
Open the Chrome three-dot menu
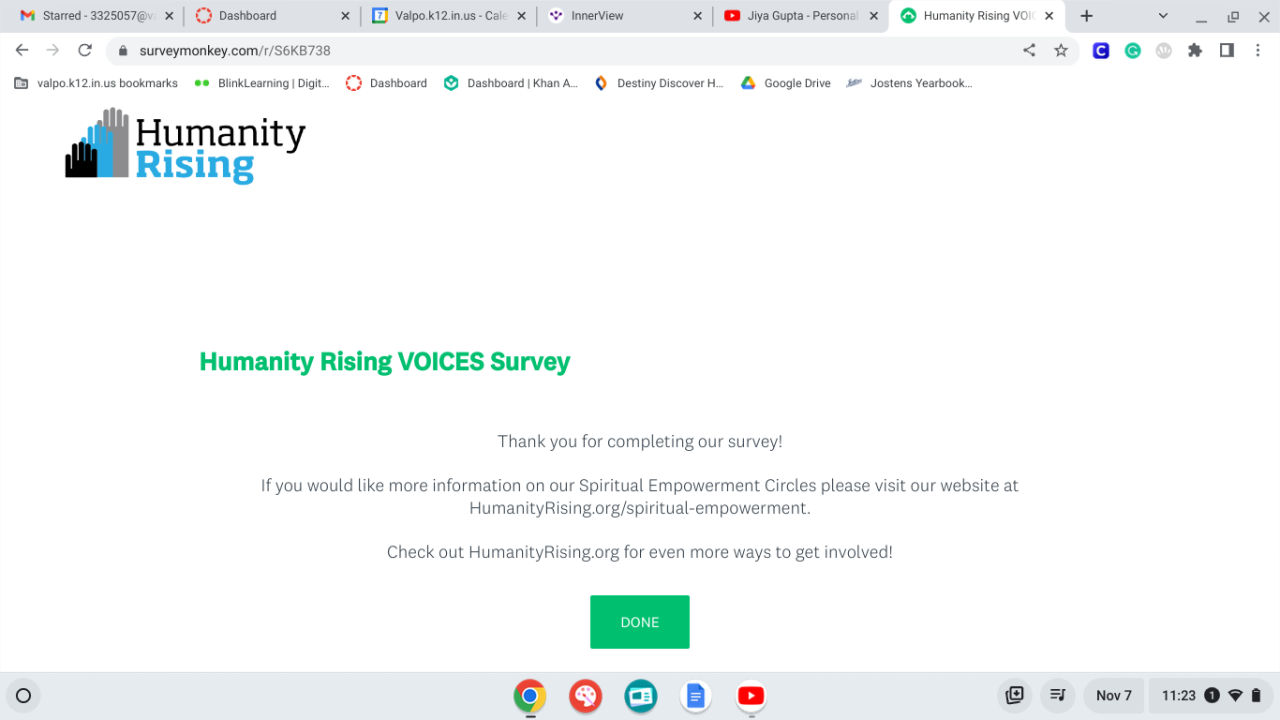(1258, 50)
